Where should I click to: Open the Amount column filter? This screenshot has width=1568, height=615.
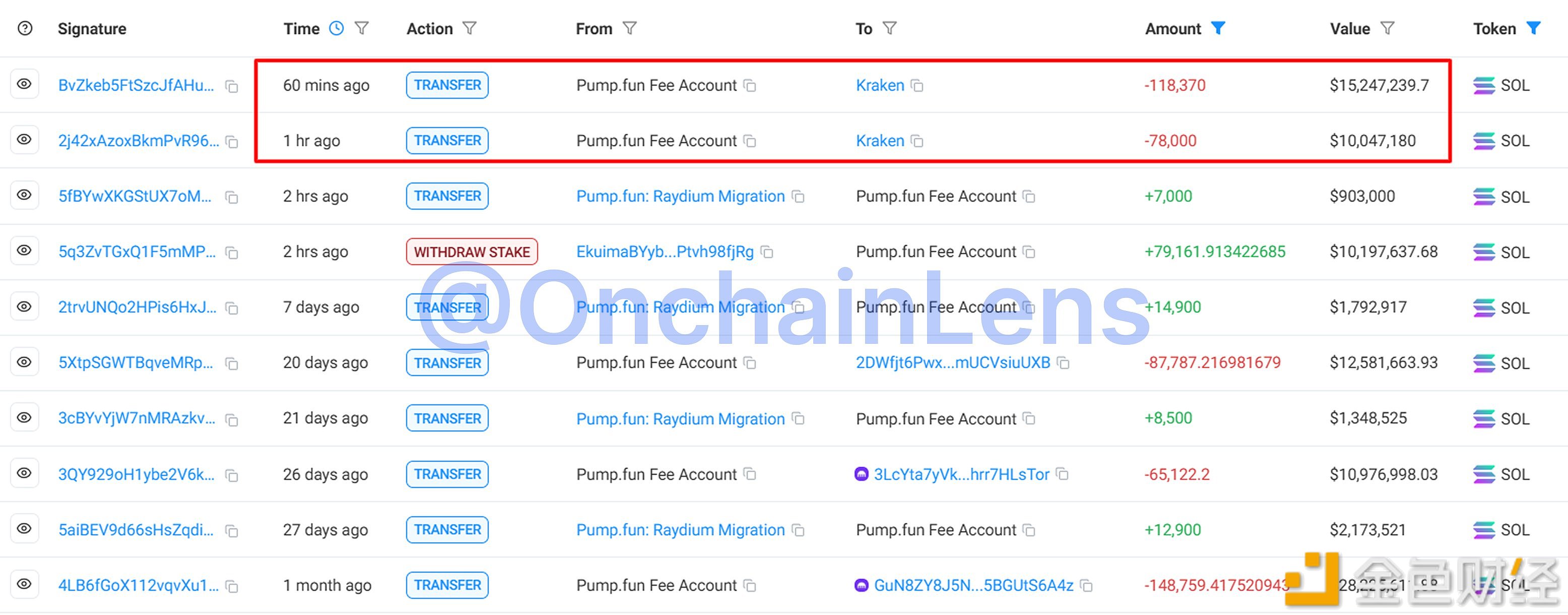(1218, 29)
